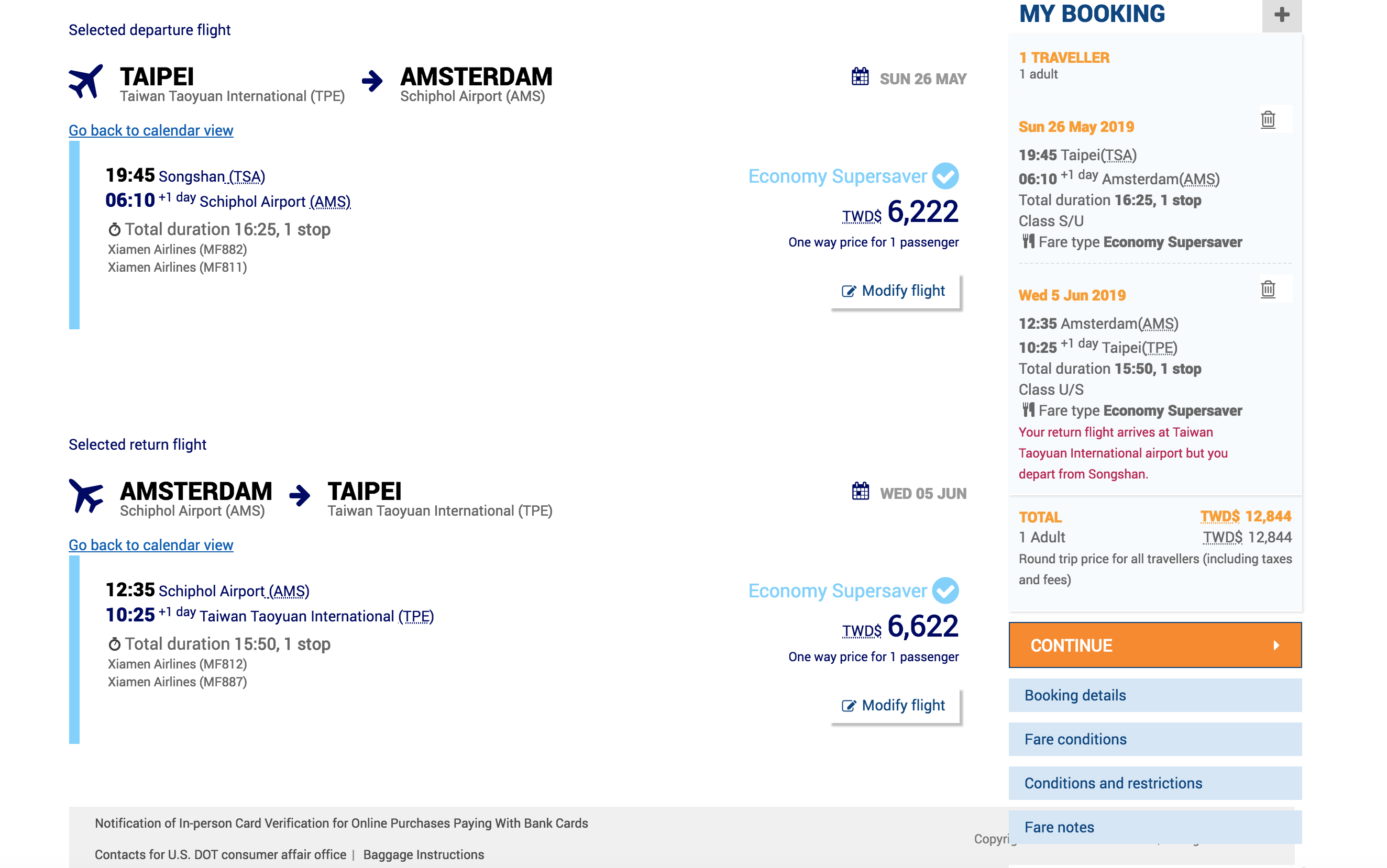The width and height of the screenshot is (1387, 868).
Task: Open Conditions and restrictions panel
Action: [x=1154, y=783]
